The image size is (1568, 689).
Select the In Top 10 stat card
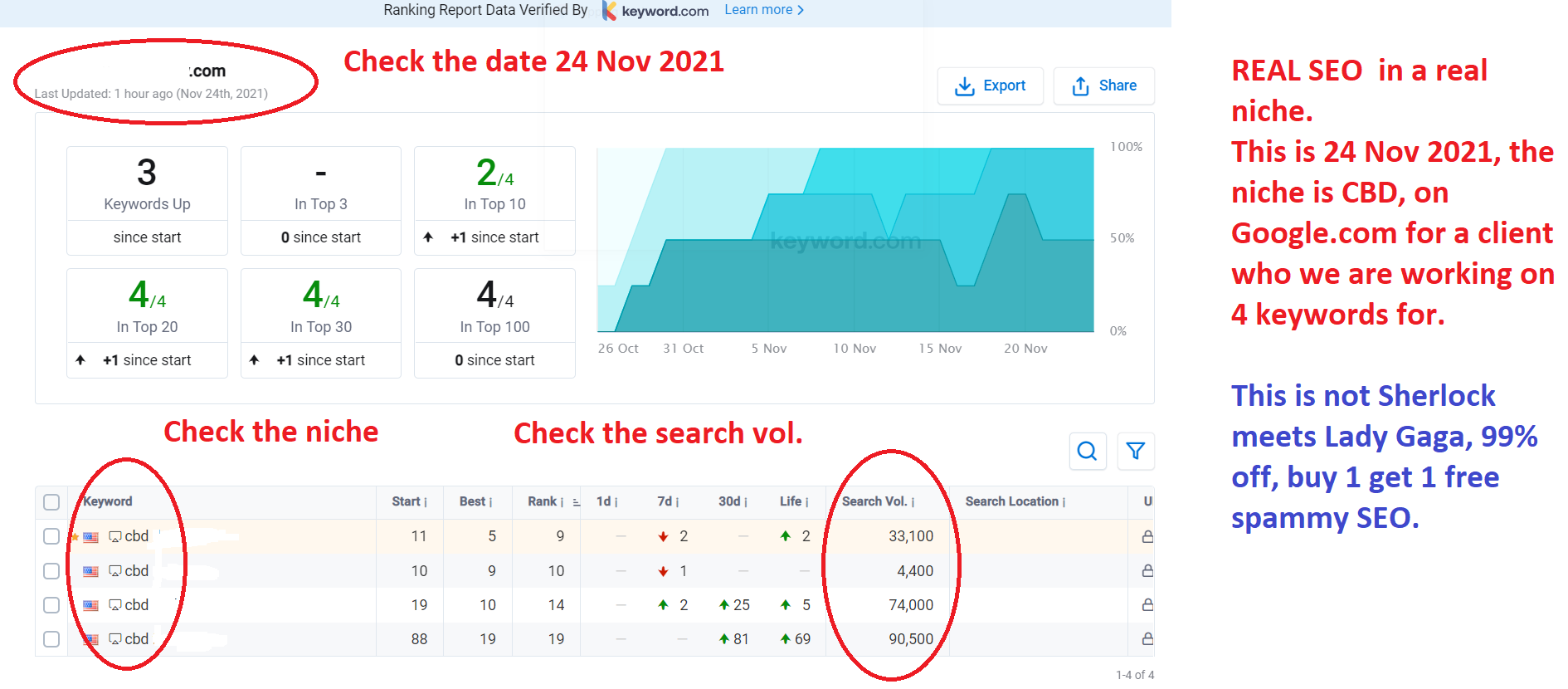[x=494, y=201]
